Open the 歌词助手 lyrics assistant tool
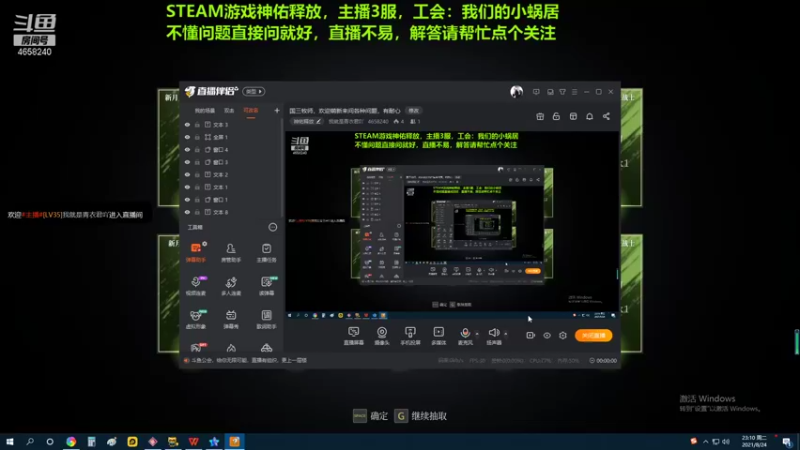The height and width of the screenshot is (450, 800). tap(266, 319)
